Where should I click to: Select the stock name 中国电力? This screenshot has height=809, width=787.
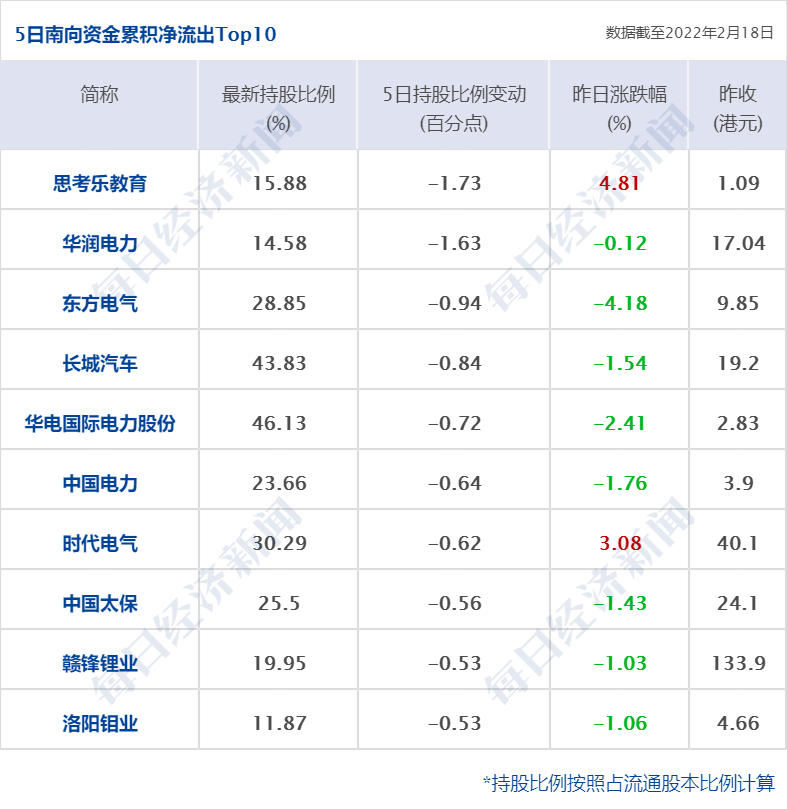coord(100,483)
